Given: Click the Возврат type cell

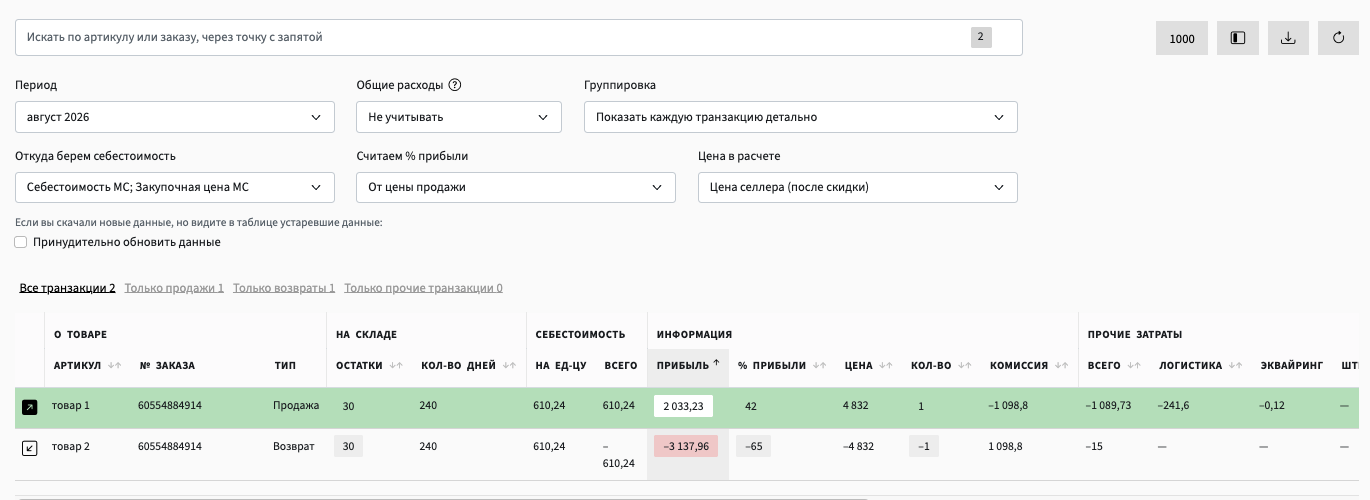Looking at the screenshot, I should [x=294, y=446].
